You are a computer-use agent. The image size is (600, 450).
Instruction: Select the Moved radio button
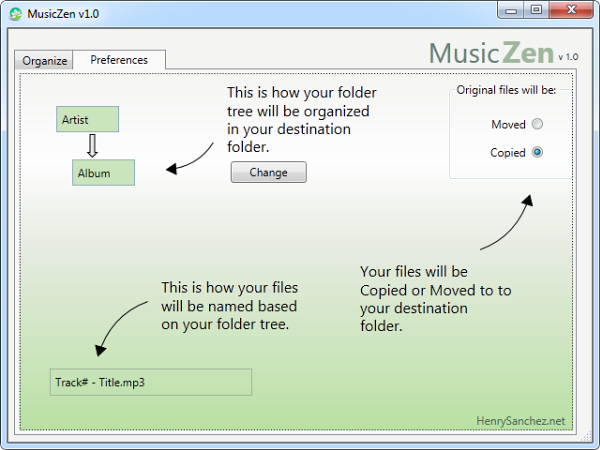point(537,124)
